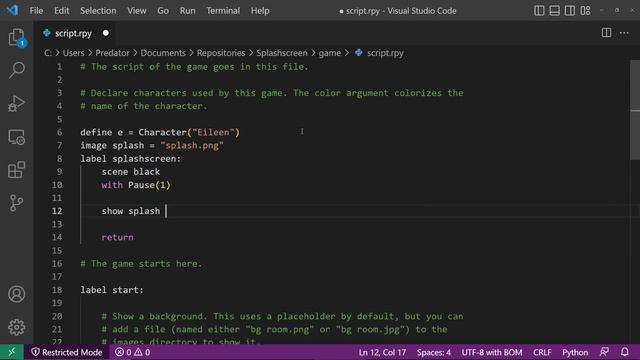
Task: Open the Edit menu
Action: (61, 11)
